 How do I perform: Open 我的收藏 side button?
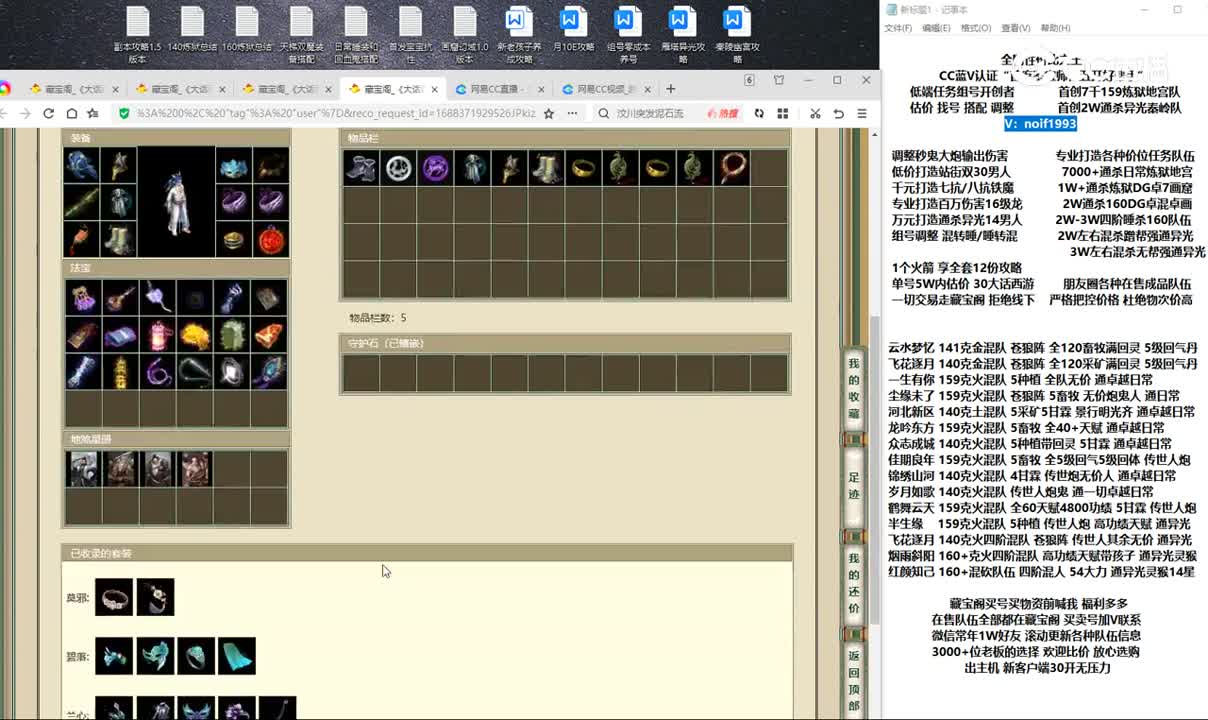(x=853, y=389)
